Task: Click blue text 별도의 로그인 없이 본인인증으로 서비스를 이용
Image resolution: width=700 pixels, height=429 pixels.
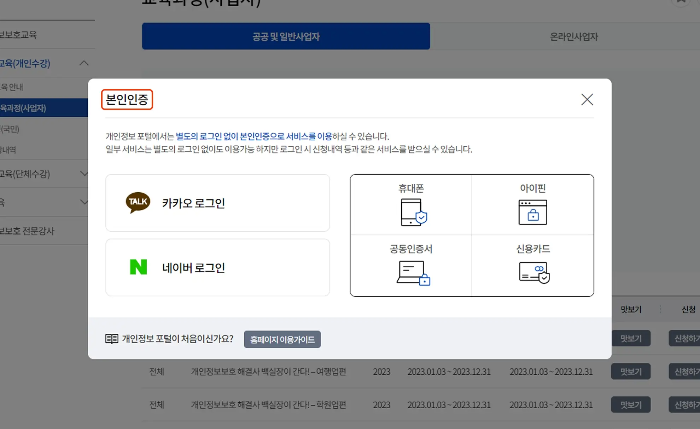Action: click(x=254, y=136)
